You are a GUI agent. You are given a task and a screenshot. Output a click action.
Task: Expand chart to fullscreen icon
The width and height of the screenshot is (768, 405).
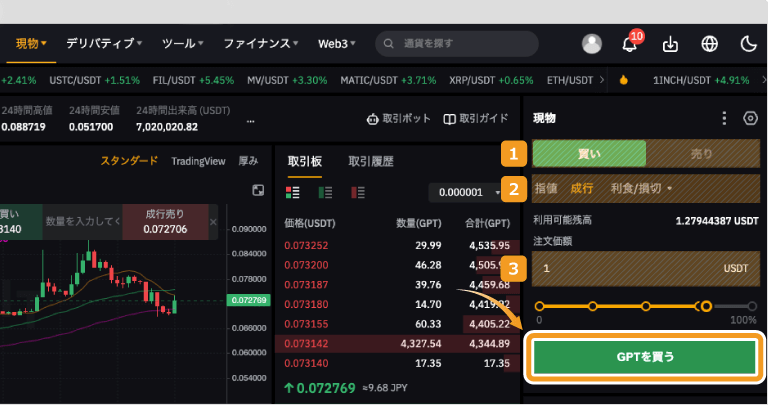[x=258, y=190]
